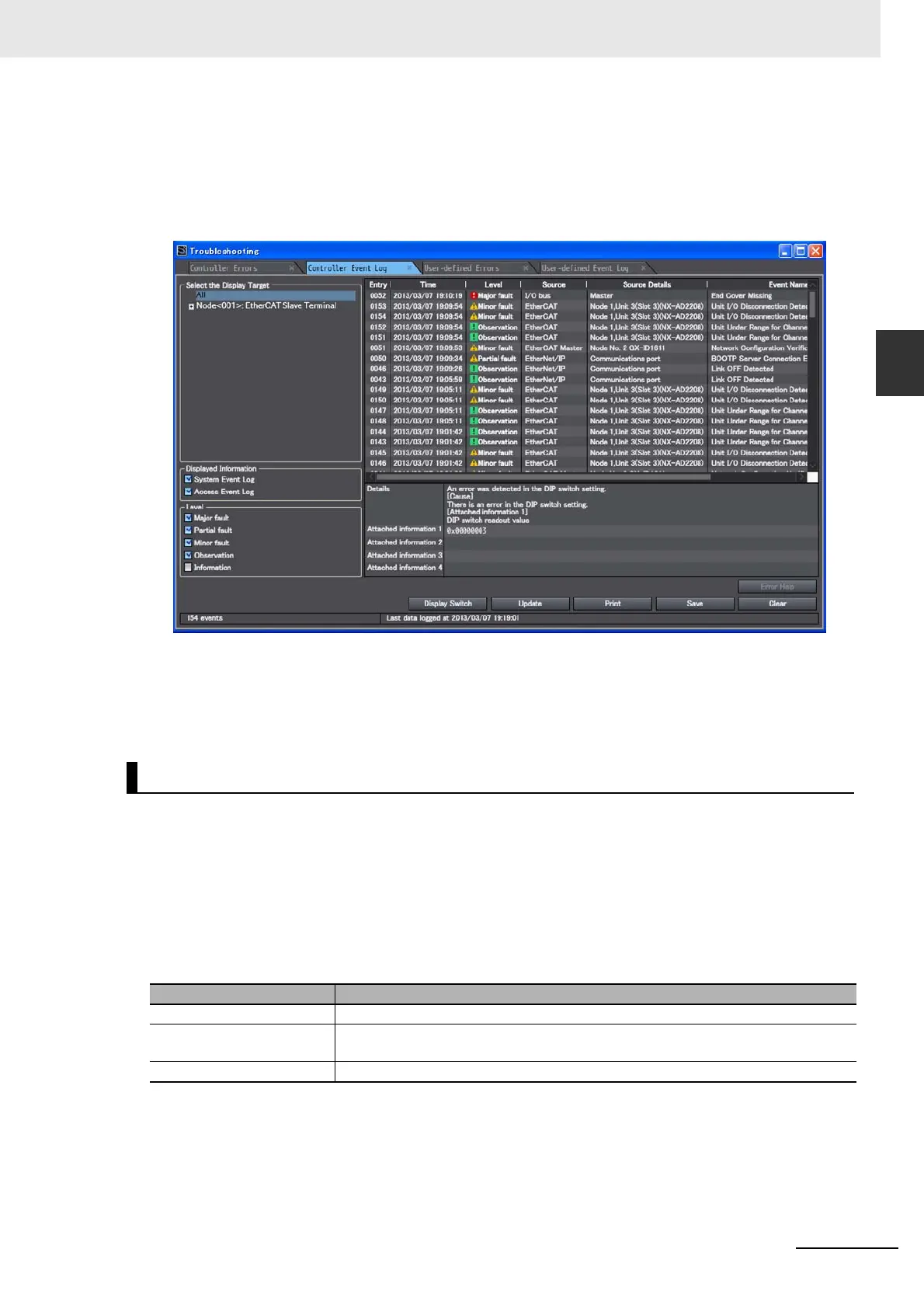This screenshot has width=924, height=1308.
Task: Uncheck the Observation level checkbox
Action: pyautogui.click(x=188, y=555)
